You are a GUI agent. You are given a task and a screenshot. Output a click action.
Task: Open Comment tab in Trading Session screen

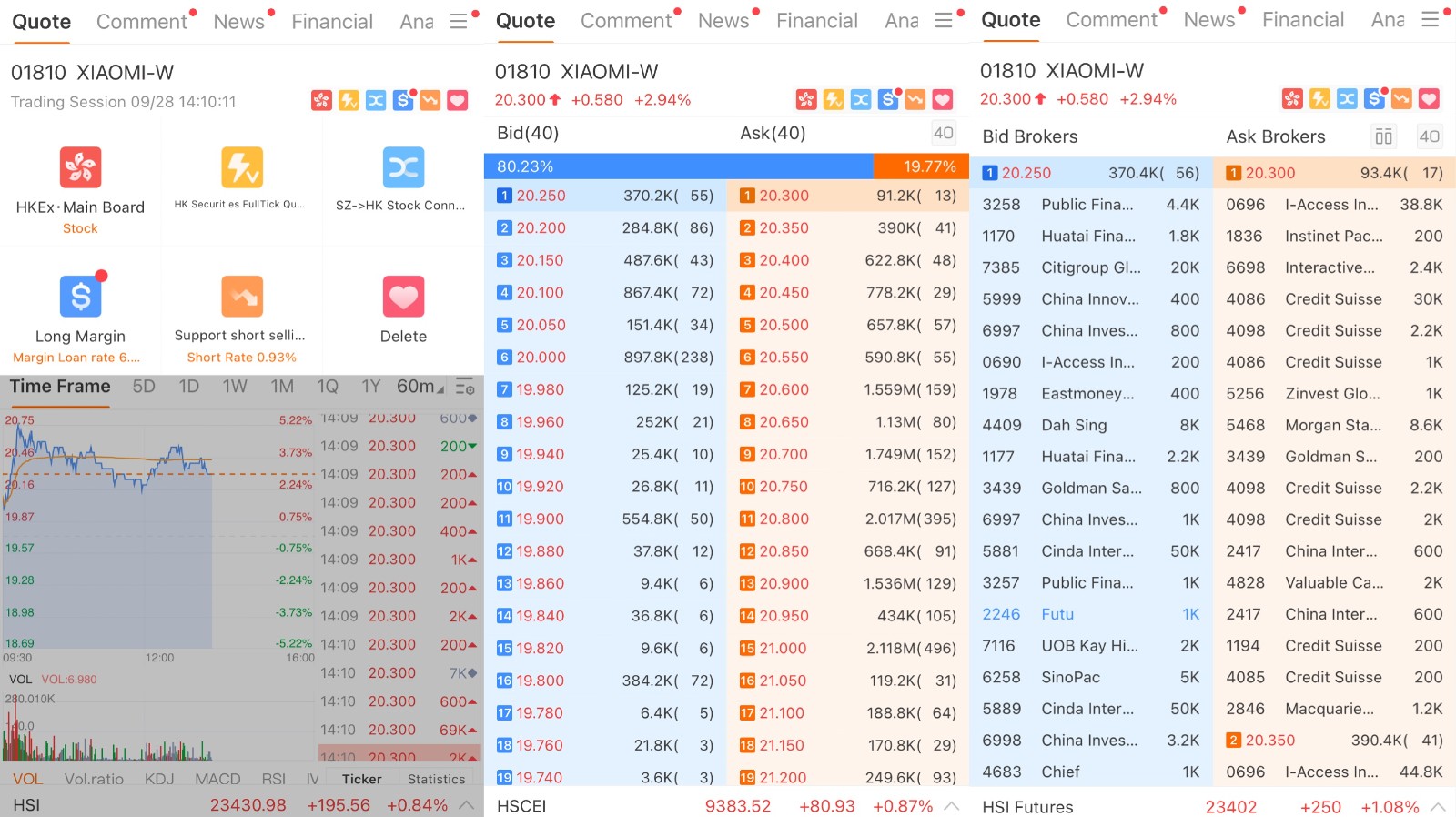[142, 22]
